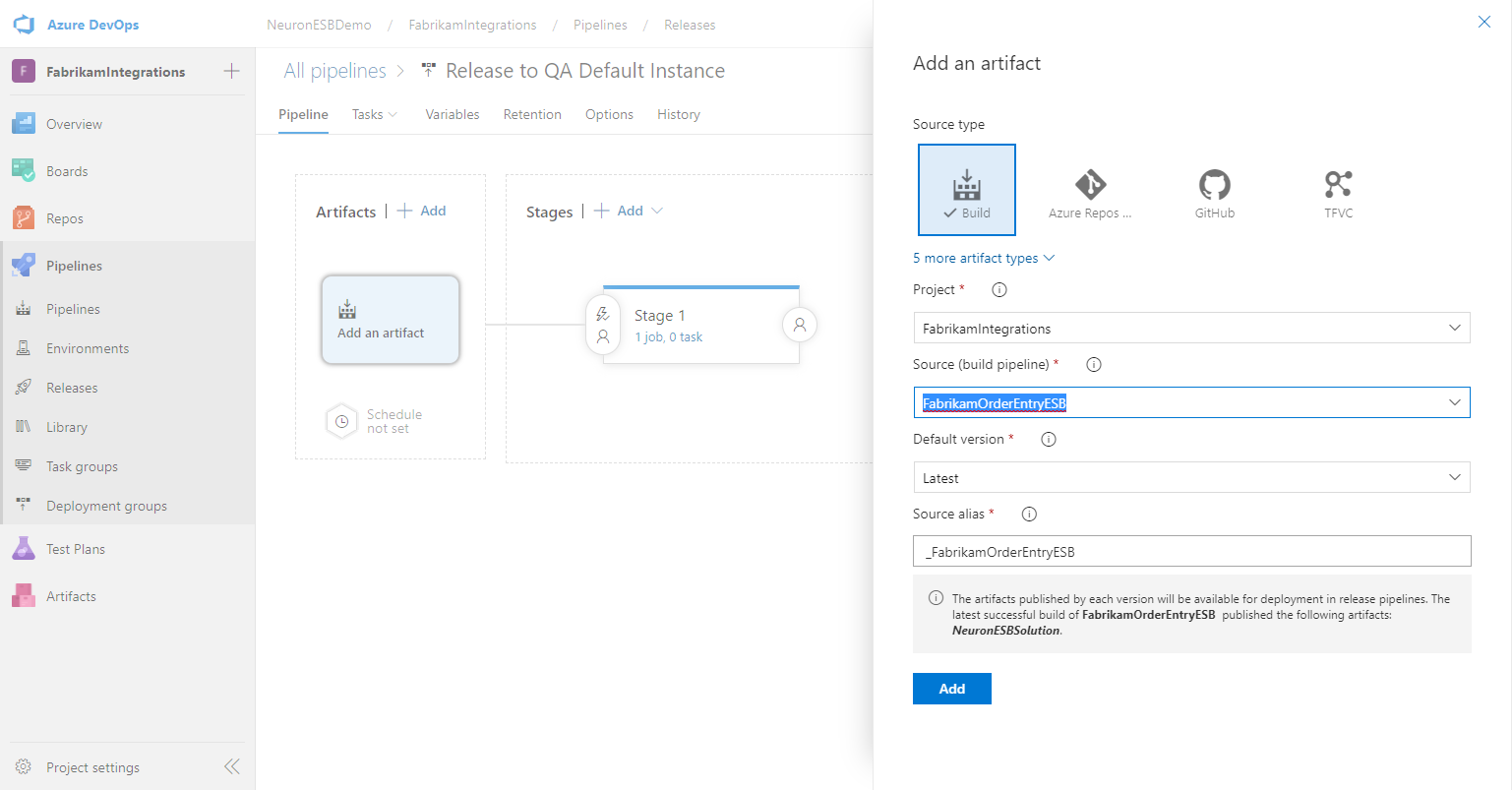The width and height of the screenshot is (1512, 790).
Task: Click info icon beside Source alias
Action: coord(1030,514)
